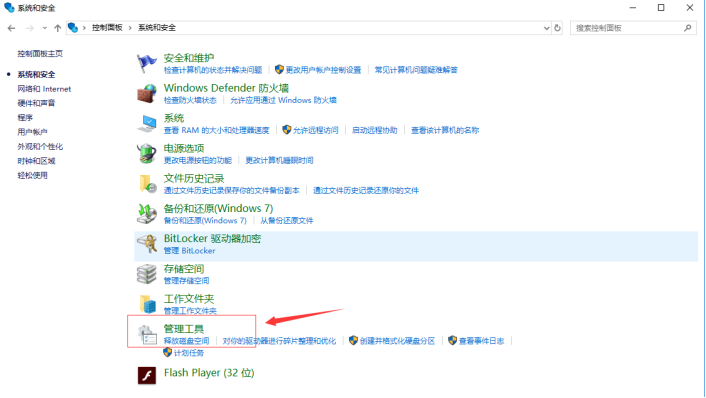Open the Flash Player (32 位) heading

coord(209,373)
